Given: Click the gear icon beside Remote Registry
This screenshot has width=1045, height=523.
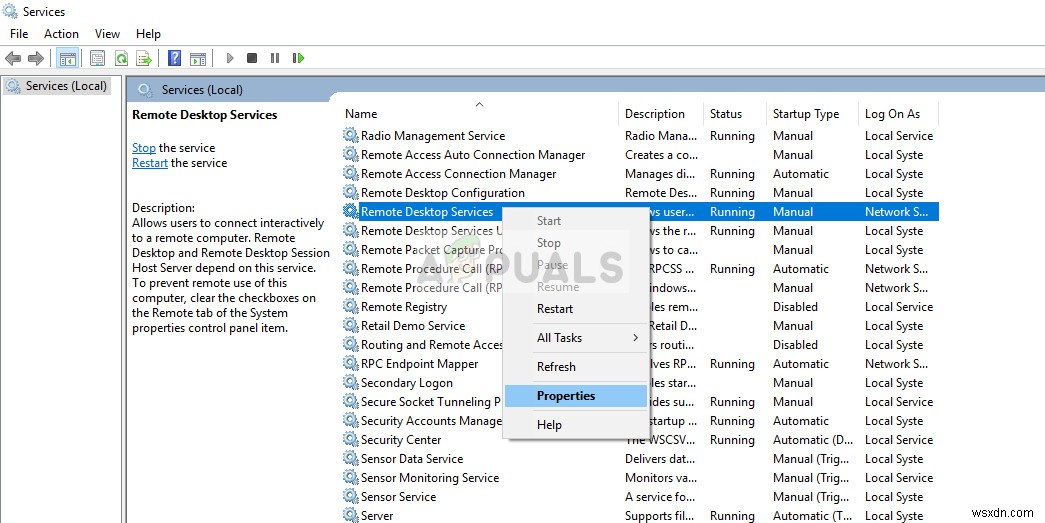Looking at the screenshot, I should (351, 307).
